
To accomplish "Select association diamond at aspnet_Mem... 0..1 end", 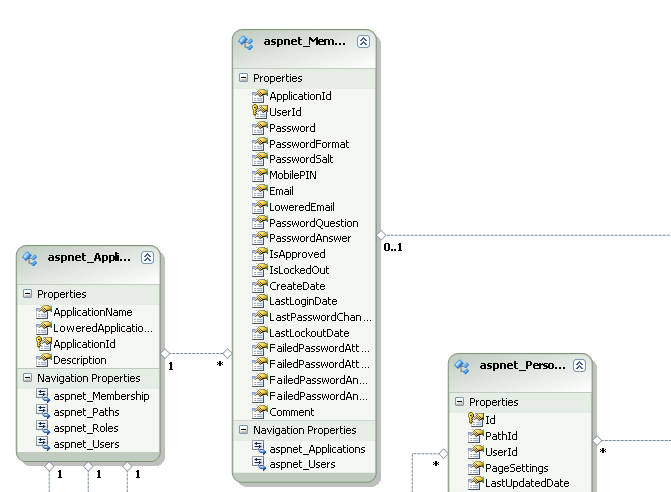I will (381, 235).
